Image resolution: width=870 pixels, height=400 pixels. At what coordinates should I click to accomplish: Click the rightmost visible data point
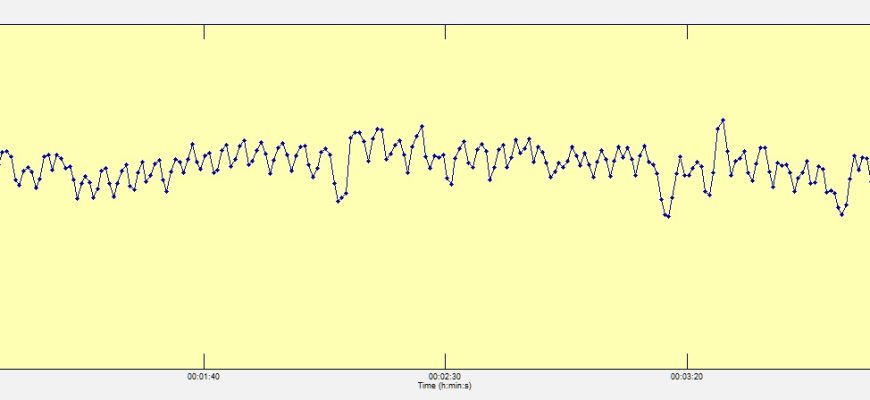coord(867,159)
